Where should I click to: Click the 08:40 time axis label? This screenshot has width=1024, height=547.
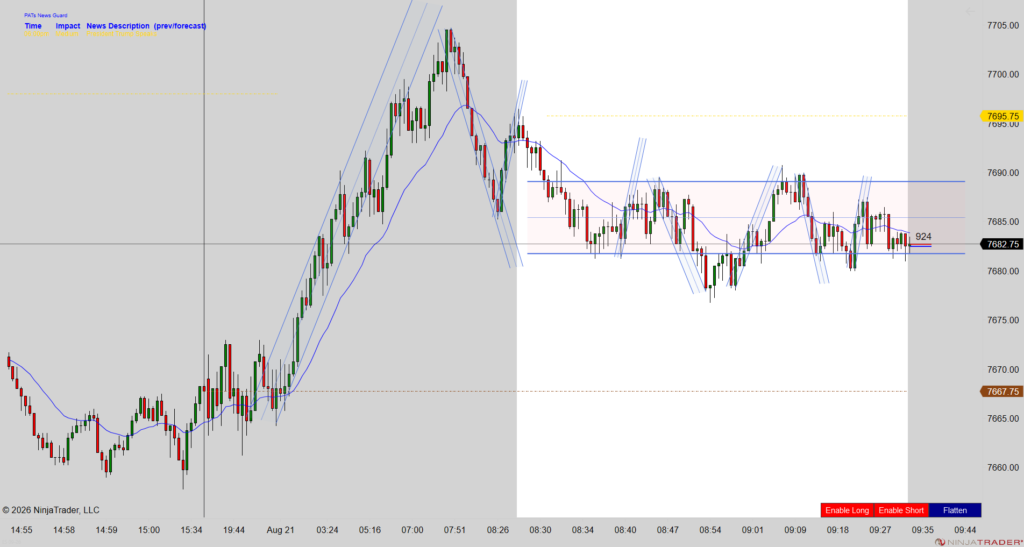626,529
